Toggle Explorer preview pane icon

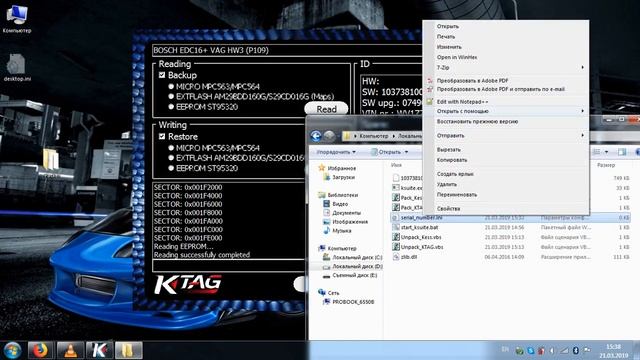click(622, 152)
